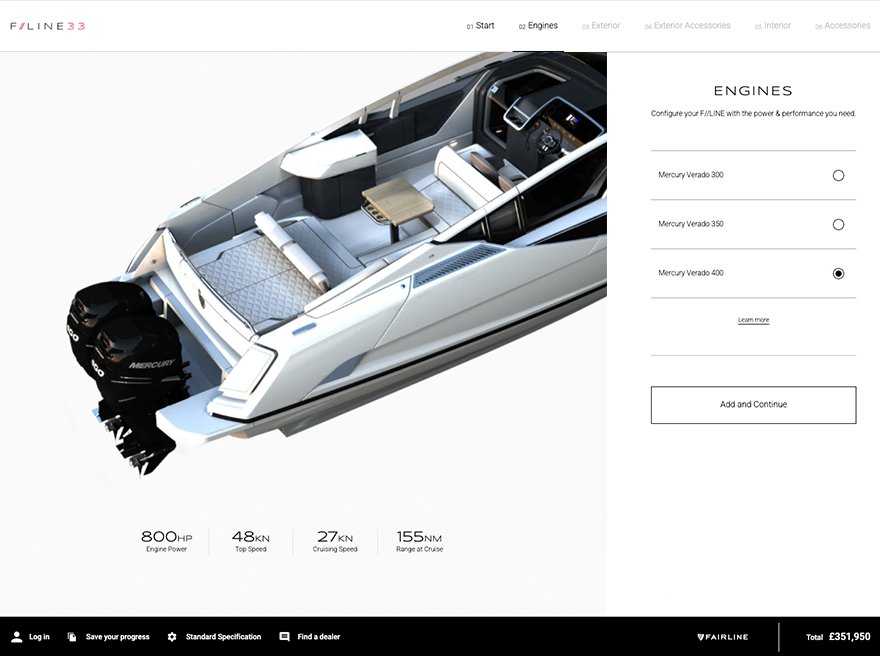
Task: Go to the 01 Start step
Action: click(x=480, y=26)
